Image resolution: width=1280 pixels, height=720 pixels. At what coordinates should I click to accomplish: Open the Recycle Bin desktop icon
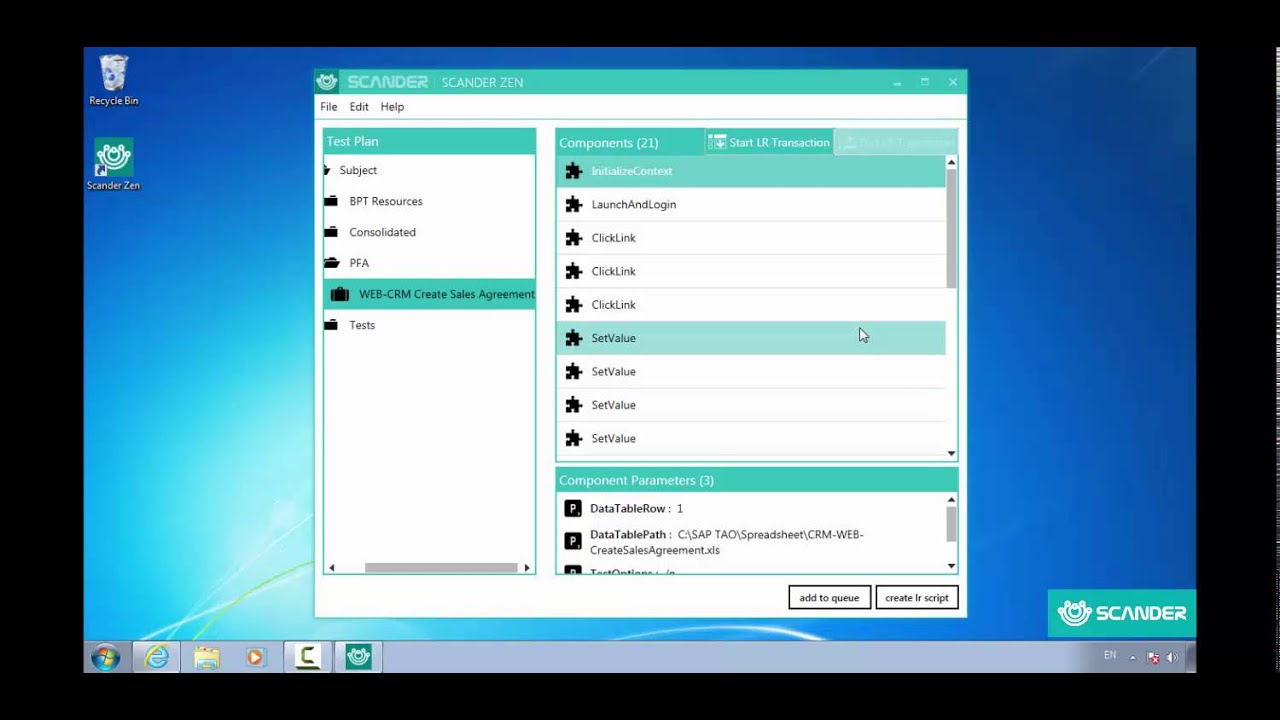[x=113, y=80]
